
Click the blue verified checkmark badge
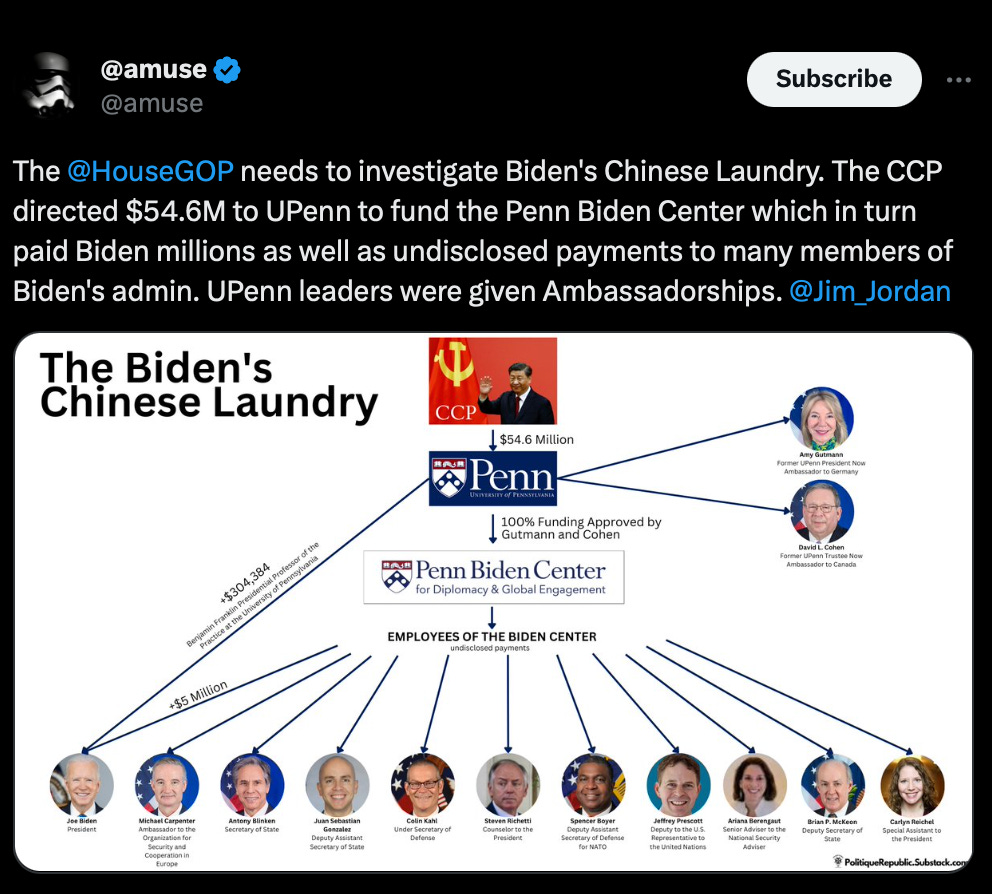(226, 70)
